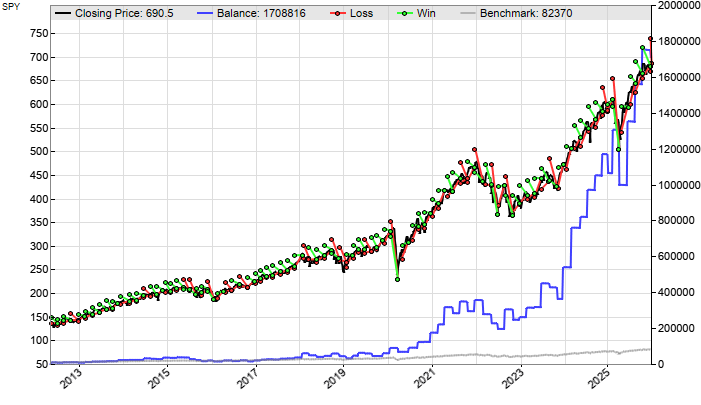Click the 1800000 balance axis label
The height and width of the screenshot is (405, 701).
point(679,41)
